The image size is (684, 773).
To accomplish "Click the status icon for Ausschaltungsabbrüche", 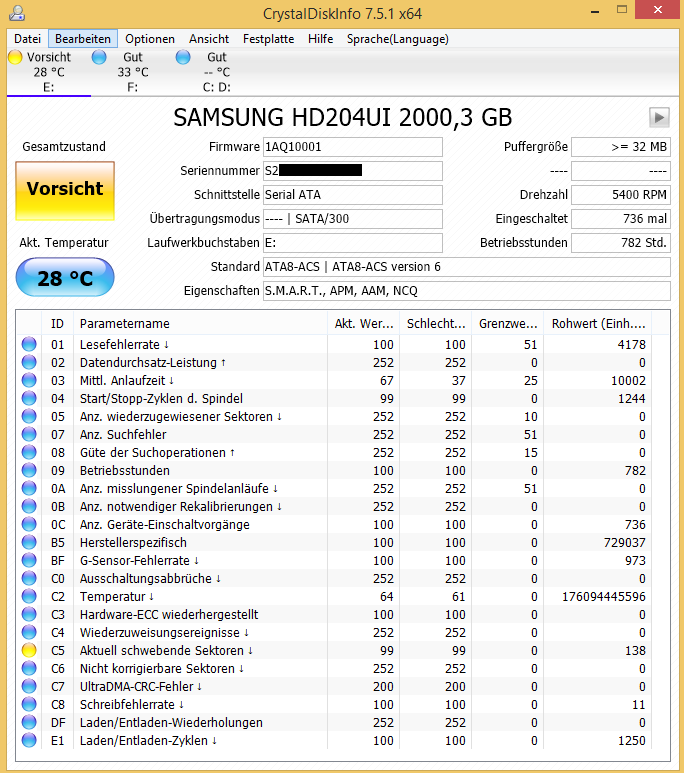I will coord(29,578).
